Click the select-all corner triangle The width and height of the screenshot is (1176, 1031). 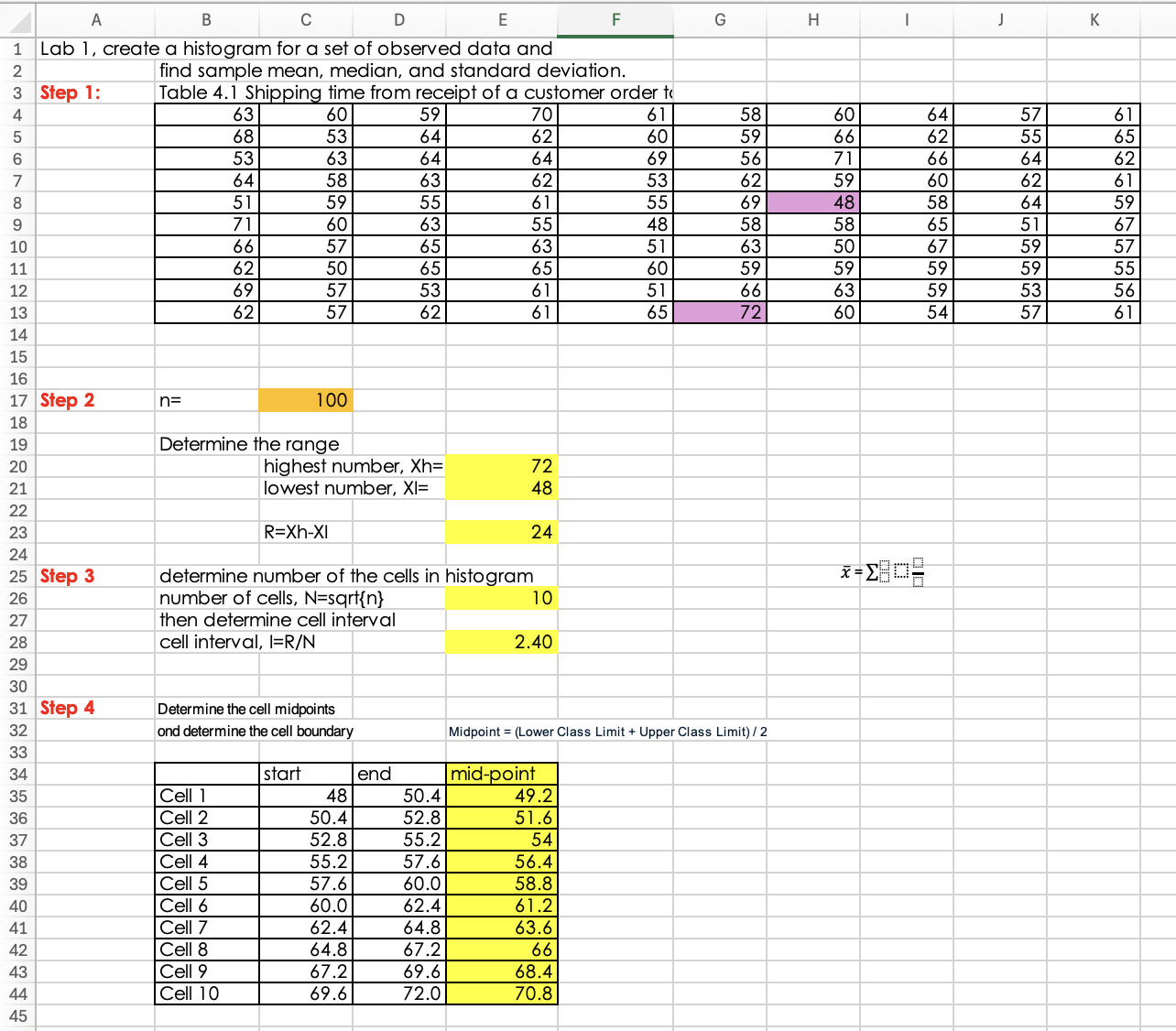(x=17, y=19)
